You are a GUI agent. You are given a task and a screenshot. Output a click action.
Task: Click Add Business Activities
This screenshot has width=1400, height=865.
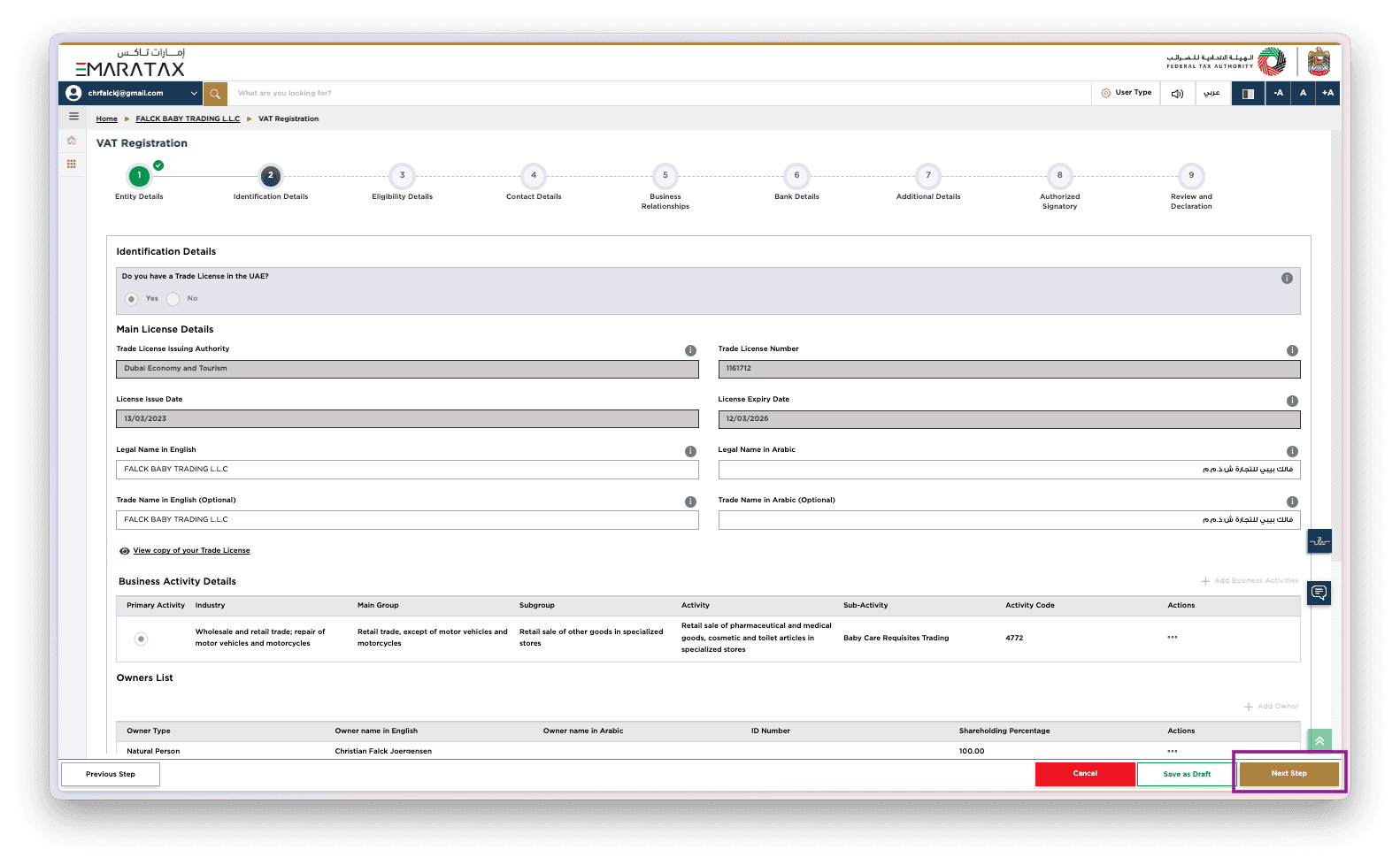pos(1250,581)
